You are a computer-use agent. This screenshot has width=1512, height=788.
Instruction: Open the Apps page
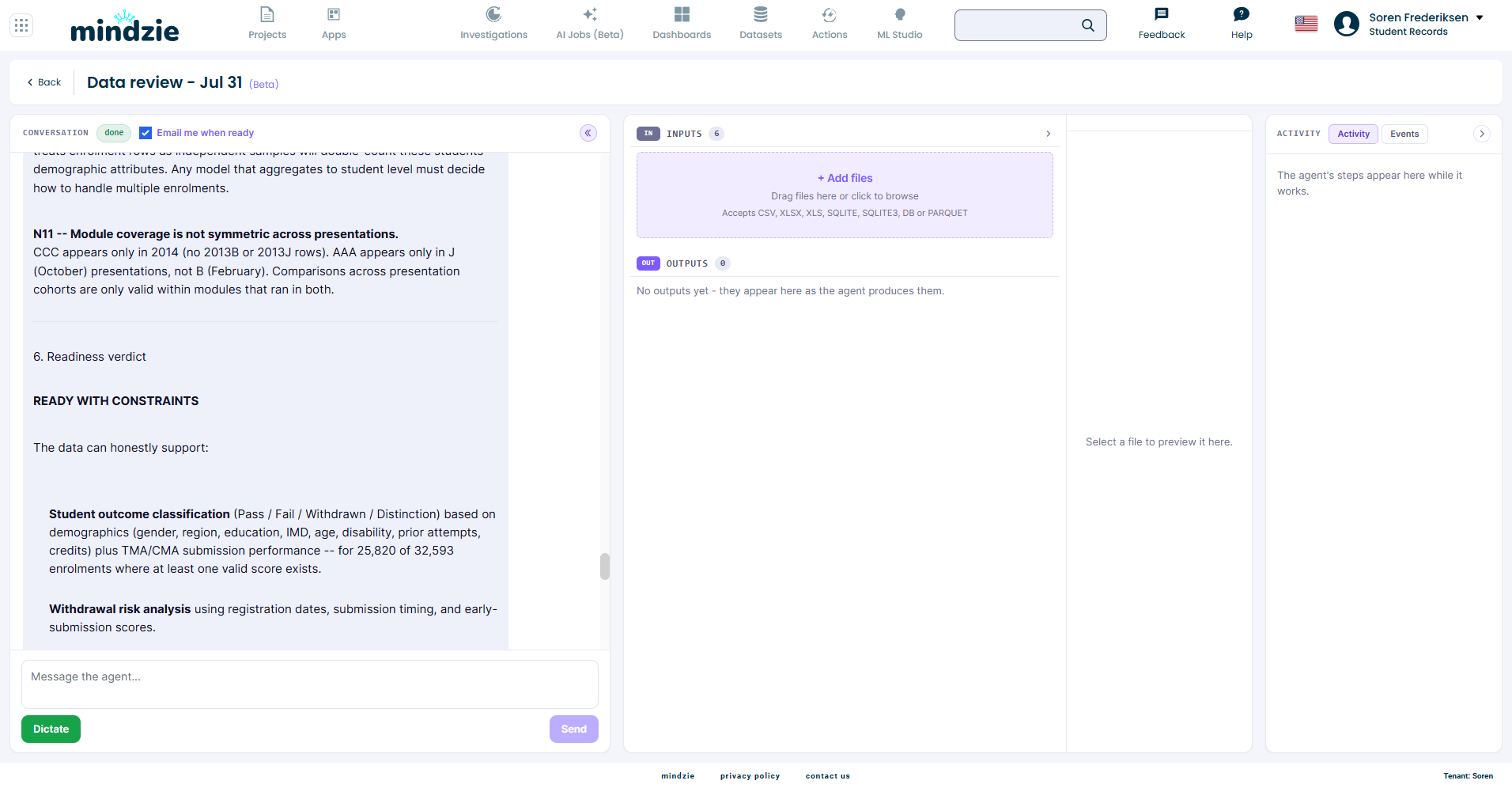point(334,24)
